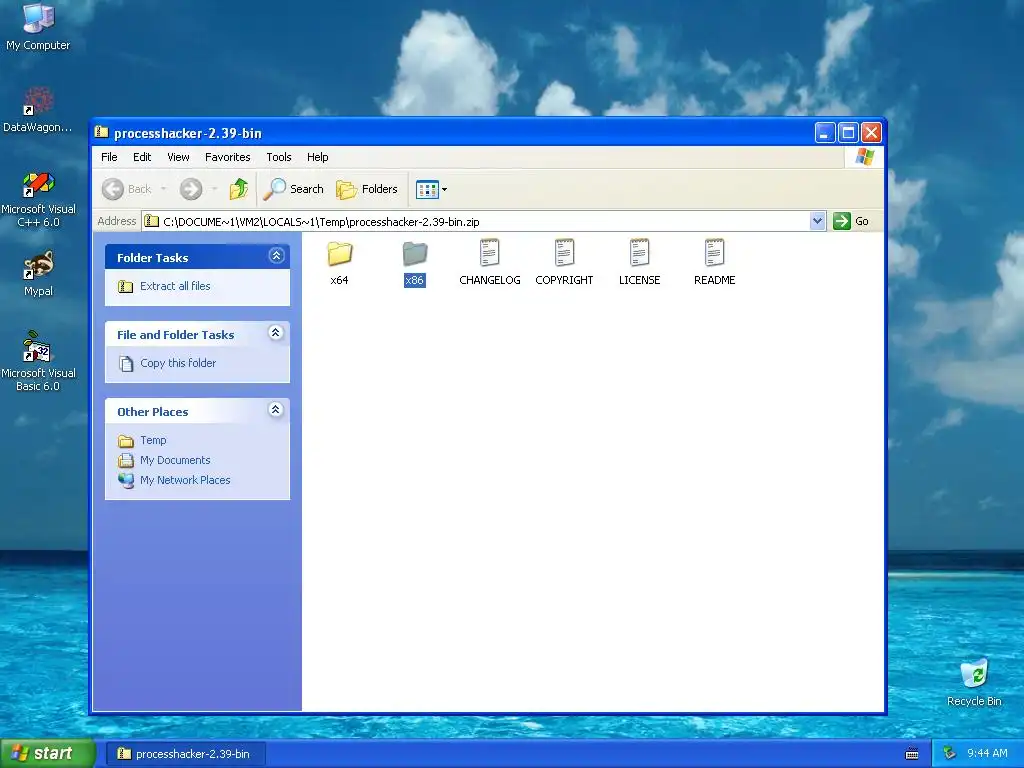Viewport: 1024px width, 768px height.
Task: Open the CHANGELOG text file icon
Action: click(489, 253)
